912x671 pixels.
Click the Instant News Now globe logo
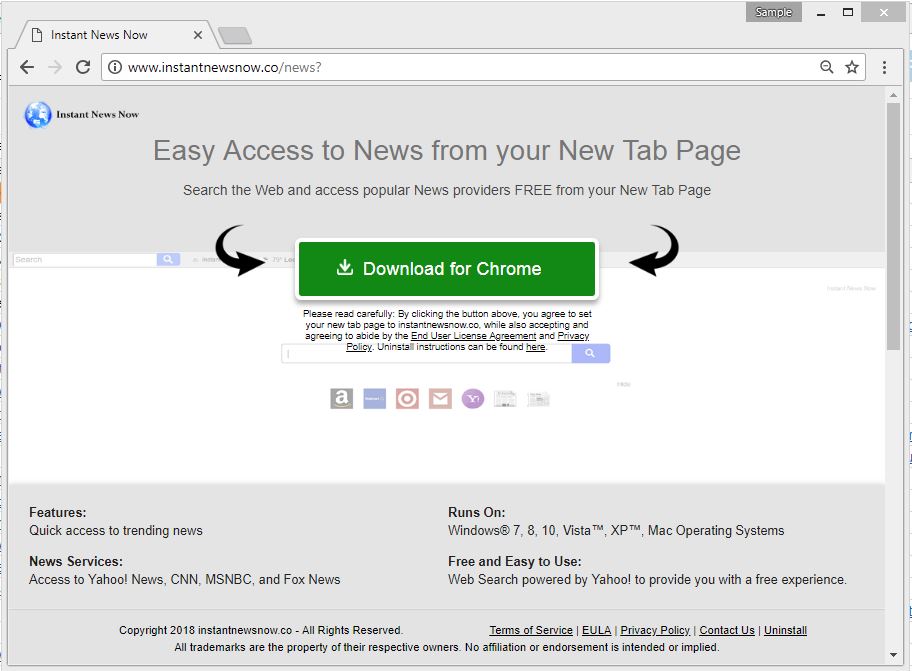[38, 115]
